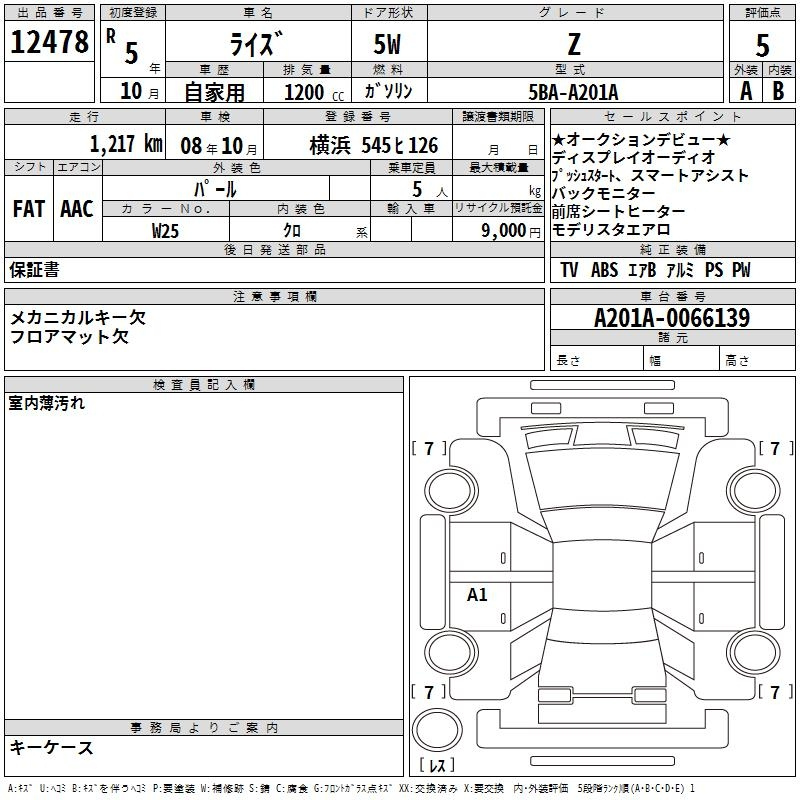
Task: Select the upper-right [7] tire marker
Action: coord(774,448)
